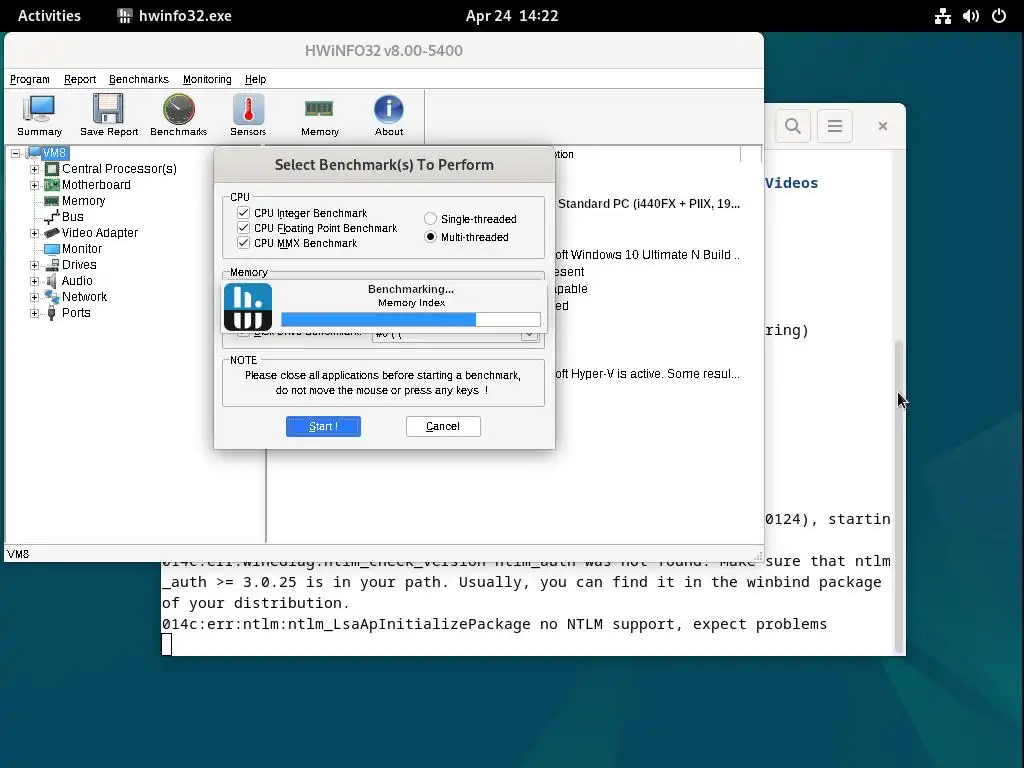The height and width of the screenshot is (768, 1024).
Task: Click the Ports plug icon in tree
Action: pyautogui.click(x=52, y=313)
